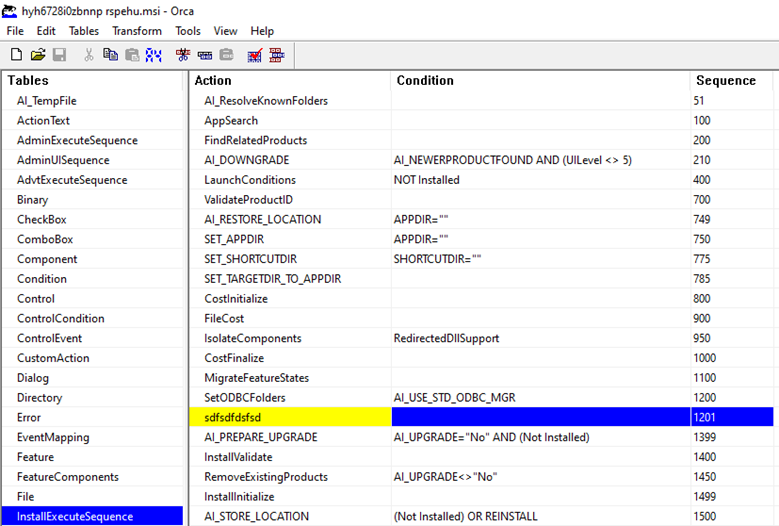Select the InstallExecuteSequence table
779x526 pixels.
(x=92, y=516)
